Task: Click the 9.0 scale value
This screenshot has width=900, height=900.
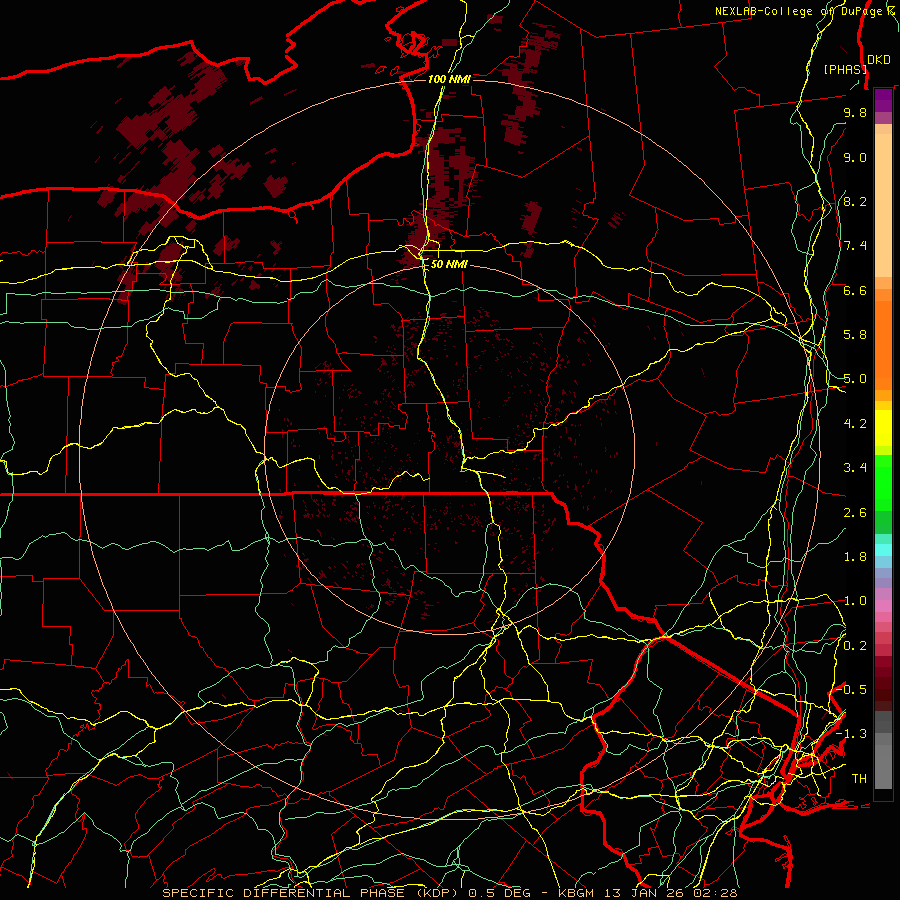Action: coord(855,157)
